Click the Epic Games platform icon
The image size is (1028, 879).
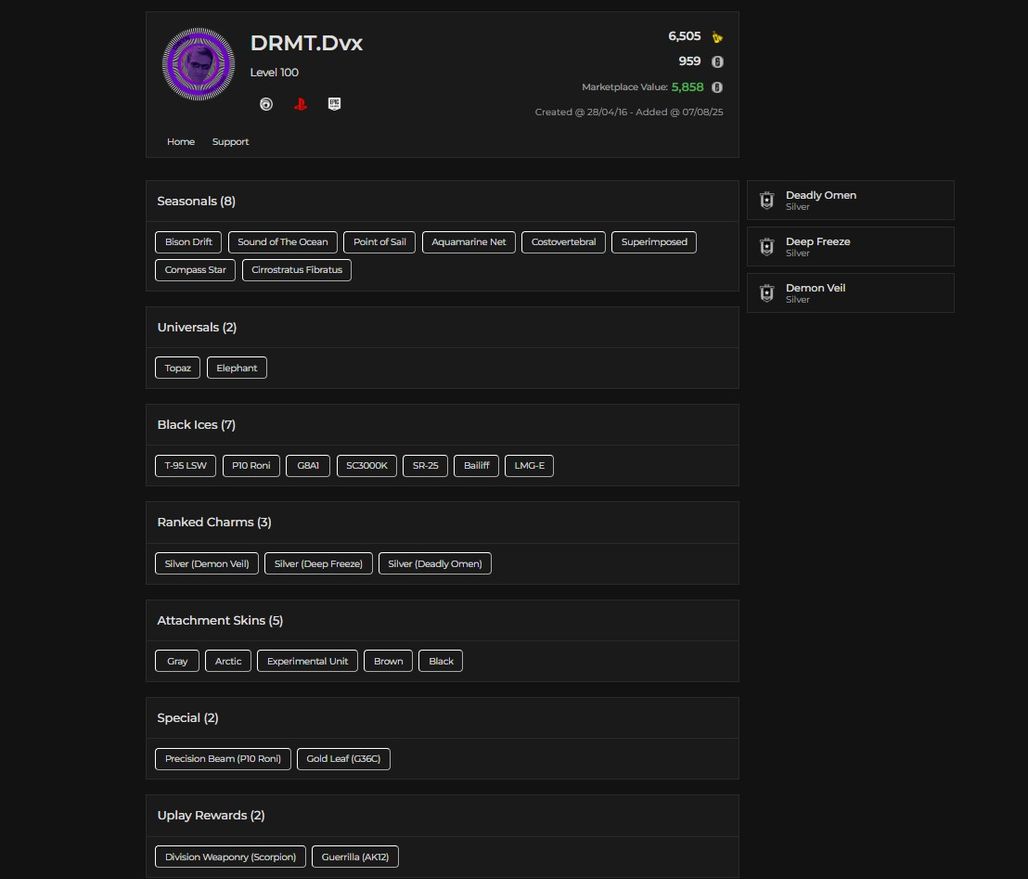pos(334,104)
